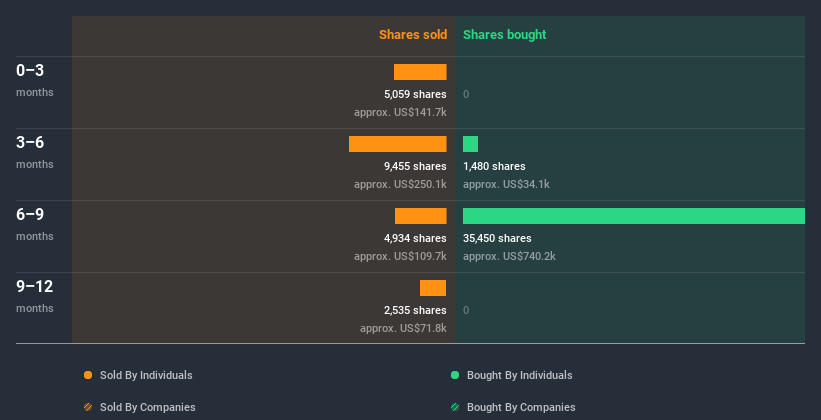
Task: Click the orange Sold By Individuals legend dot
Action: click(88, 375)
